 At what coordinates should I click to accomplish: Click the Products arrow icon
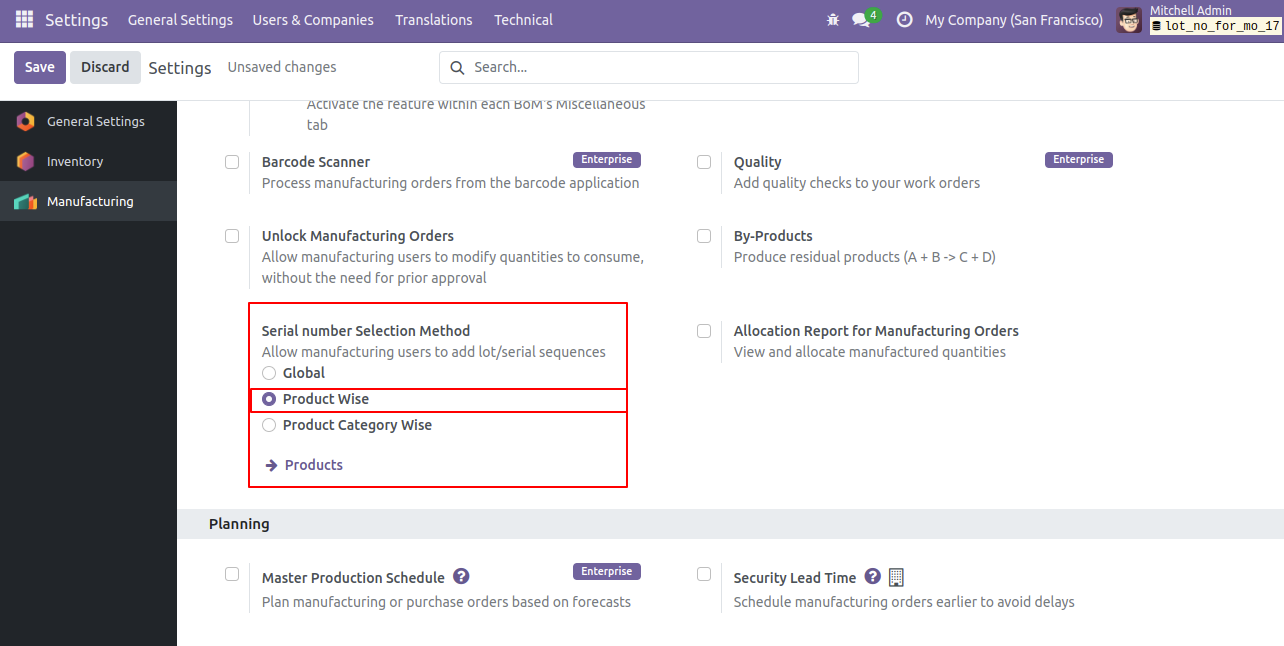(x=271, y=465)
